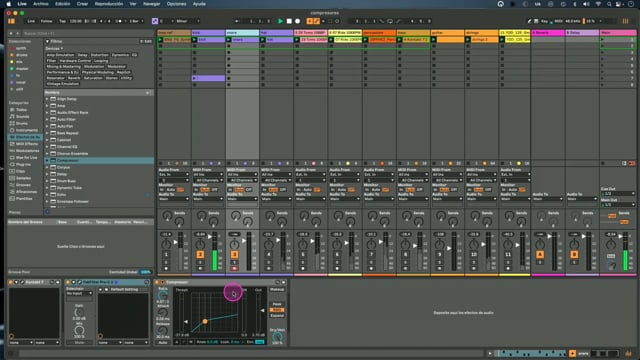
Task: Start playback with the green Play button
Action: (280, 21)
